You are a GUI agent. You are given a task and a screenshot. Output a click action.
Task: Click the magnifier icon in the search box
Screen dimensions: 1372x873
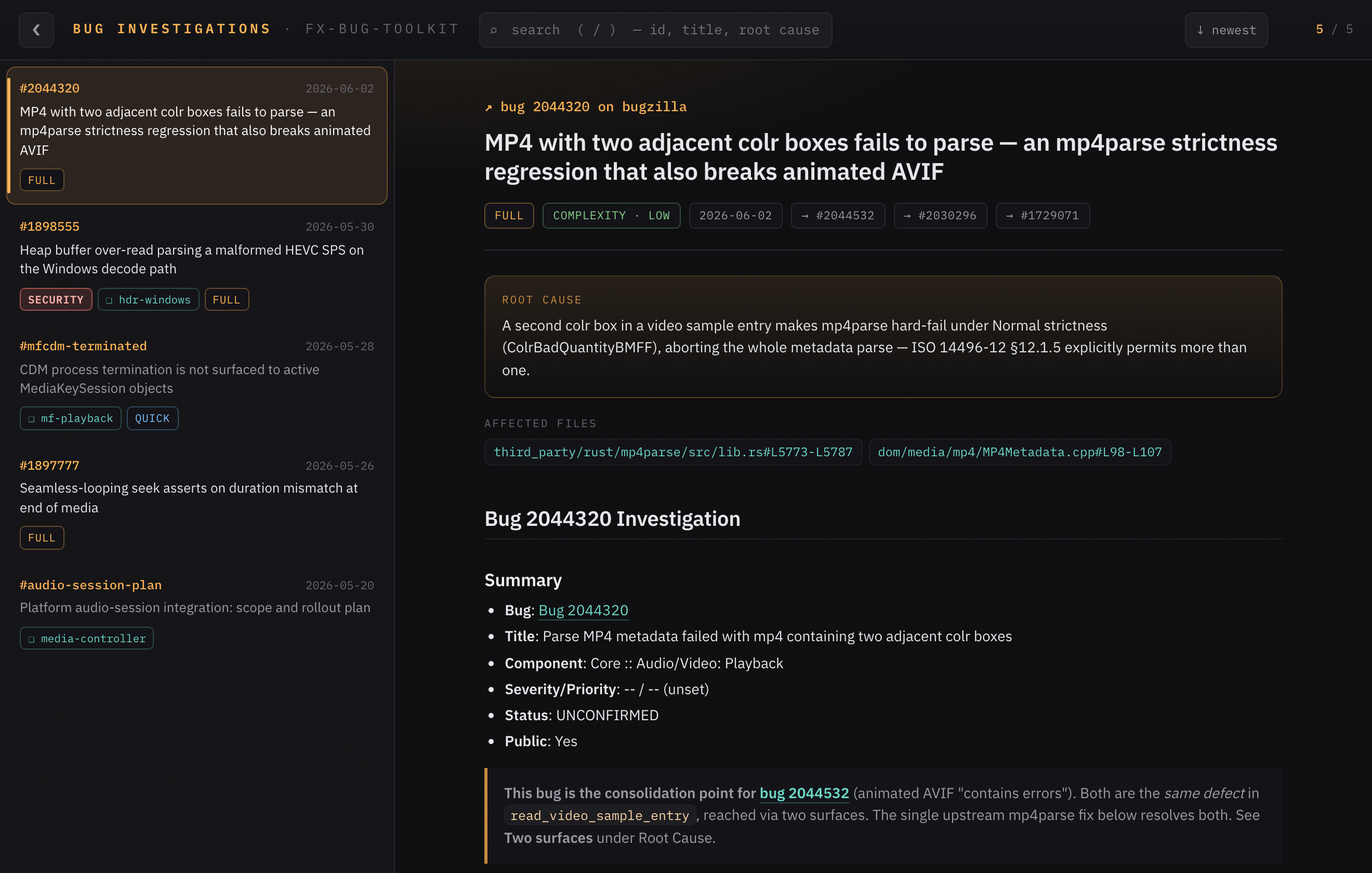coord(493,30)
